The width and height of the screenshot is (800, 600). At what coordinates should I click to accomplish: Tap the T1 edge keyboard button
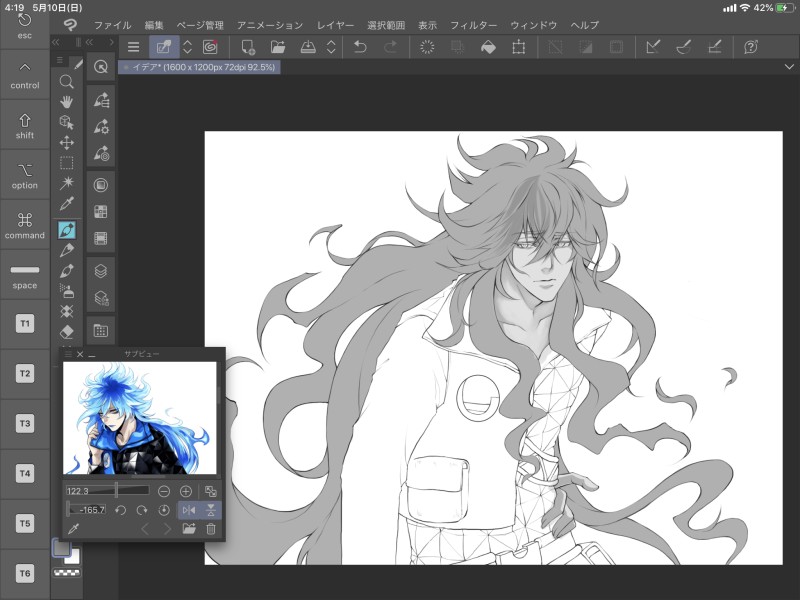tap(24, 323)
